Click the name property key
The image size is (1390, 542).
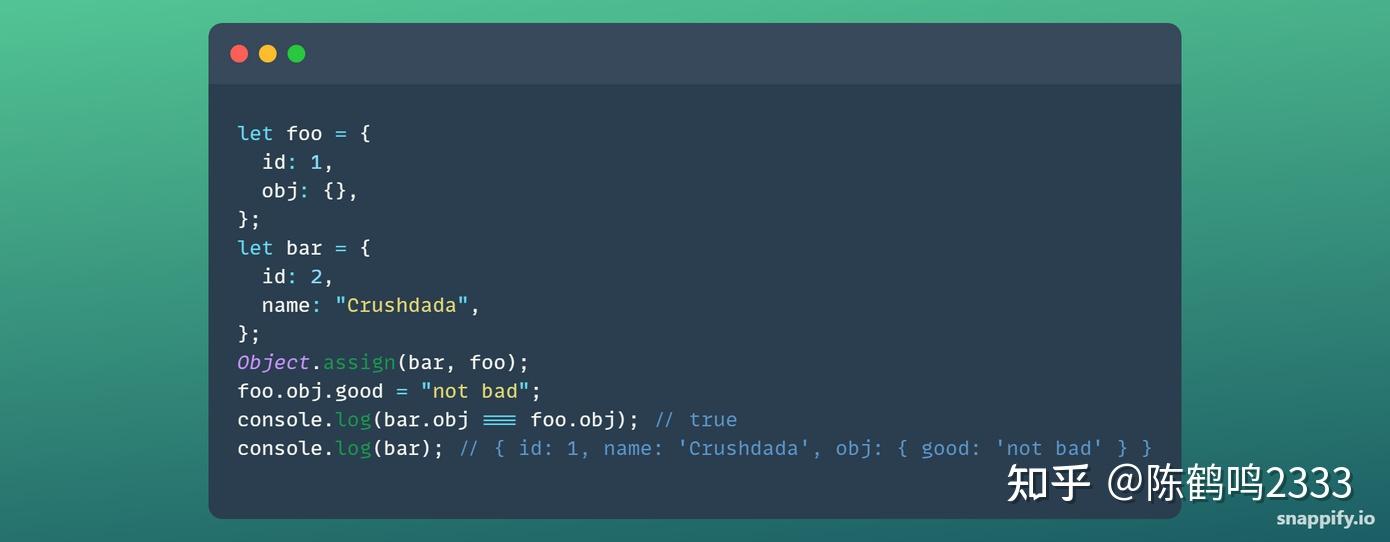pyautogui.click(x=286, y=305)
